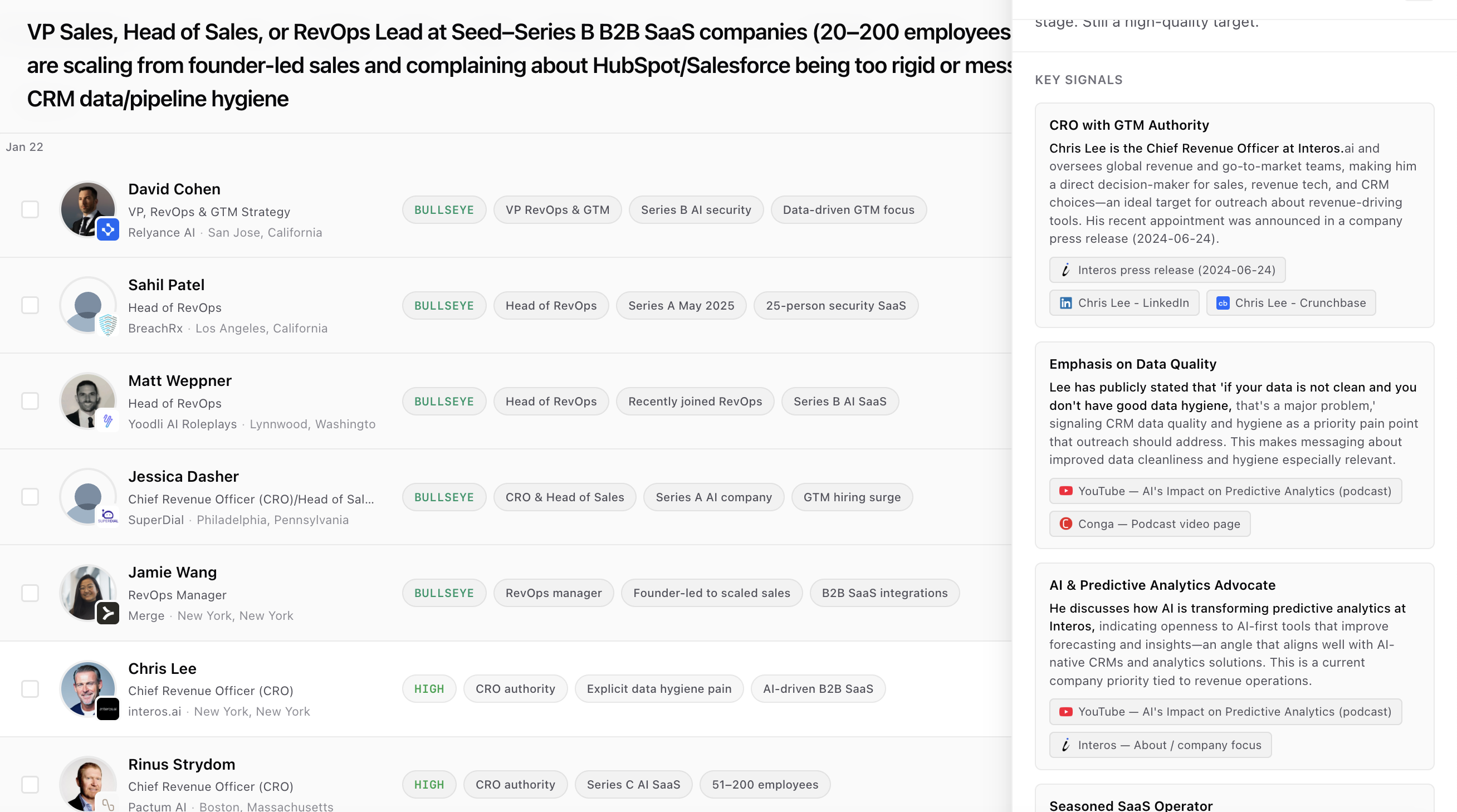Click Rinus Strydom's profile photo

(x=87, y=784)
